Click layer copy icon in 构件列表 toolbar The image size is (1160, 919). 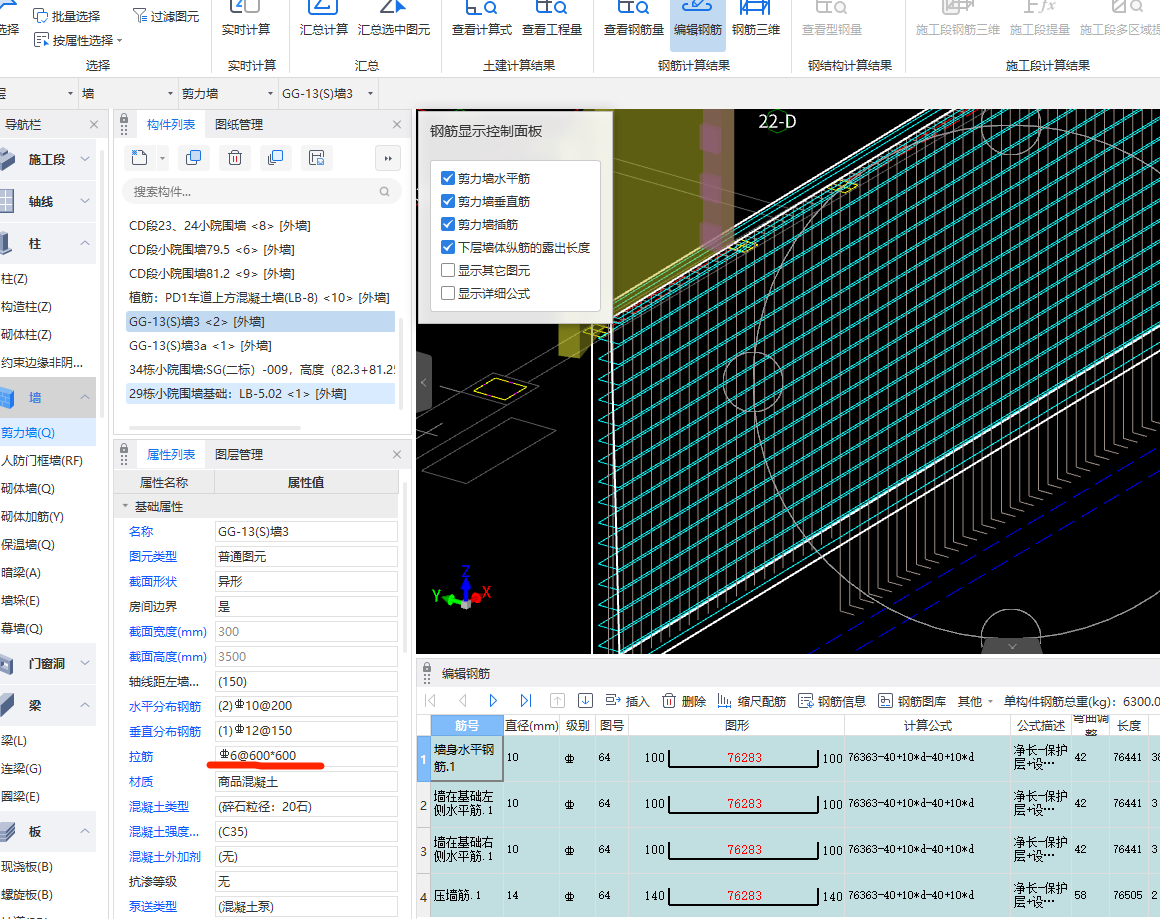[276, 158]
